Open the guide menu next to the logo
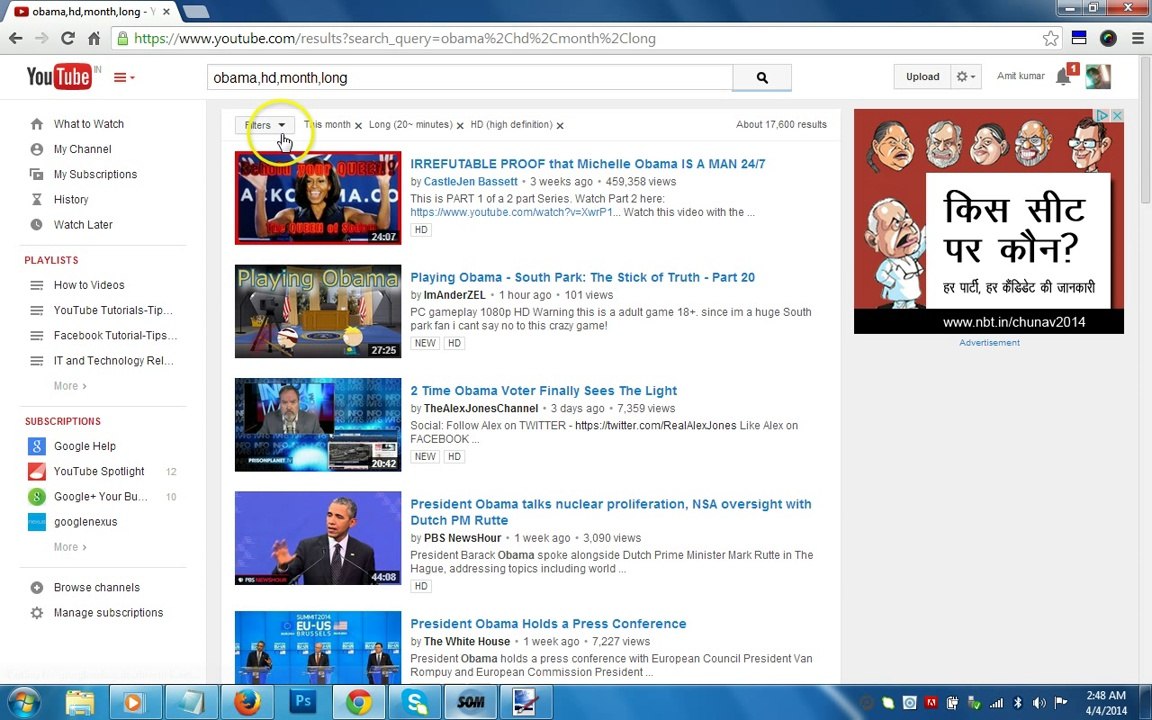The image size is (1152, 720). pyautogui.click(x=123, y=77)
